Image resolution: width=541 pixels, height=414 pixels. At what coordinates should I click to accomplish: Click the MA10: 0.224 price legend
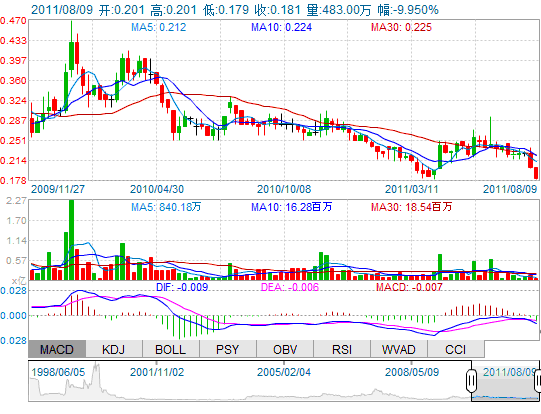tap(282, 27)
